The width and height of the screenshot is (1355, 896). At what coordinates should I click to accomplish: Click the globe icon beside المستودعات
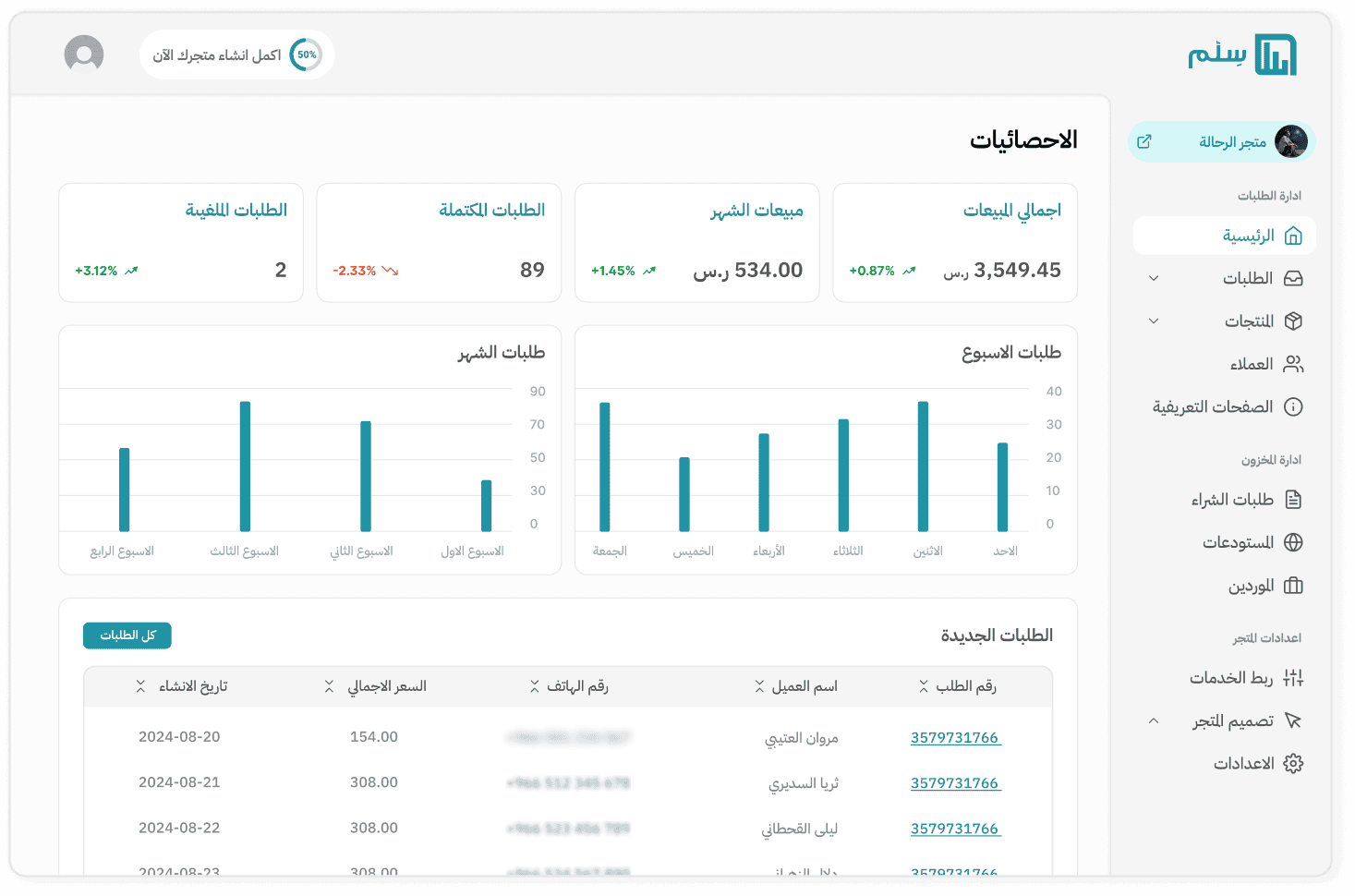[x=1293, y=542]
